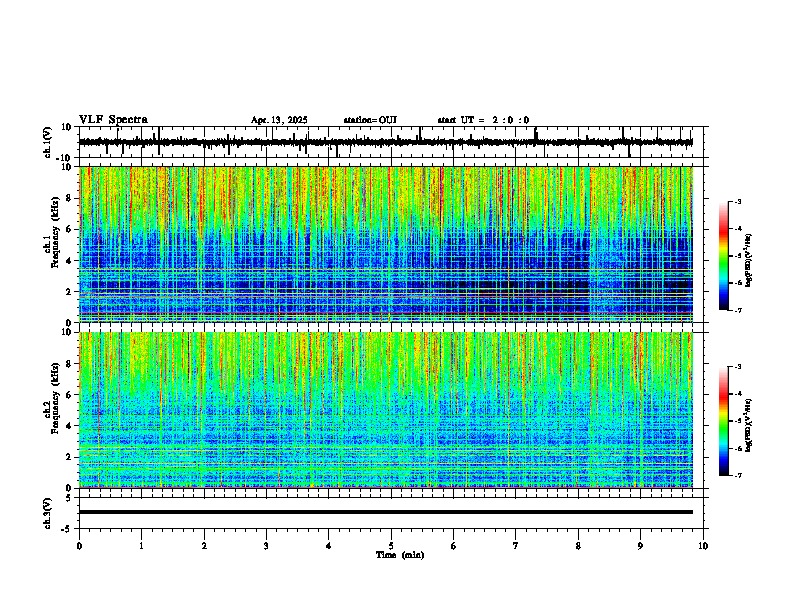Click the 'start UT = 2 : 0 : 0' label
The height and width of the screenshot is (612, 792).
click(483, 120)
